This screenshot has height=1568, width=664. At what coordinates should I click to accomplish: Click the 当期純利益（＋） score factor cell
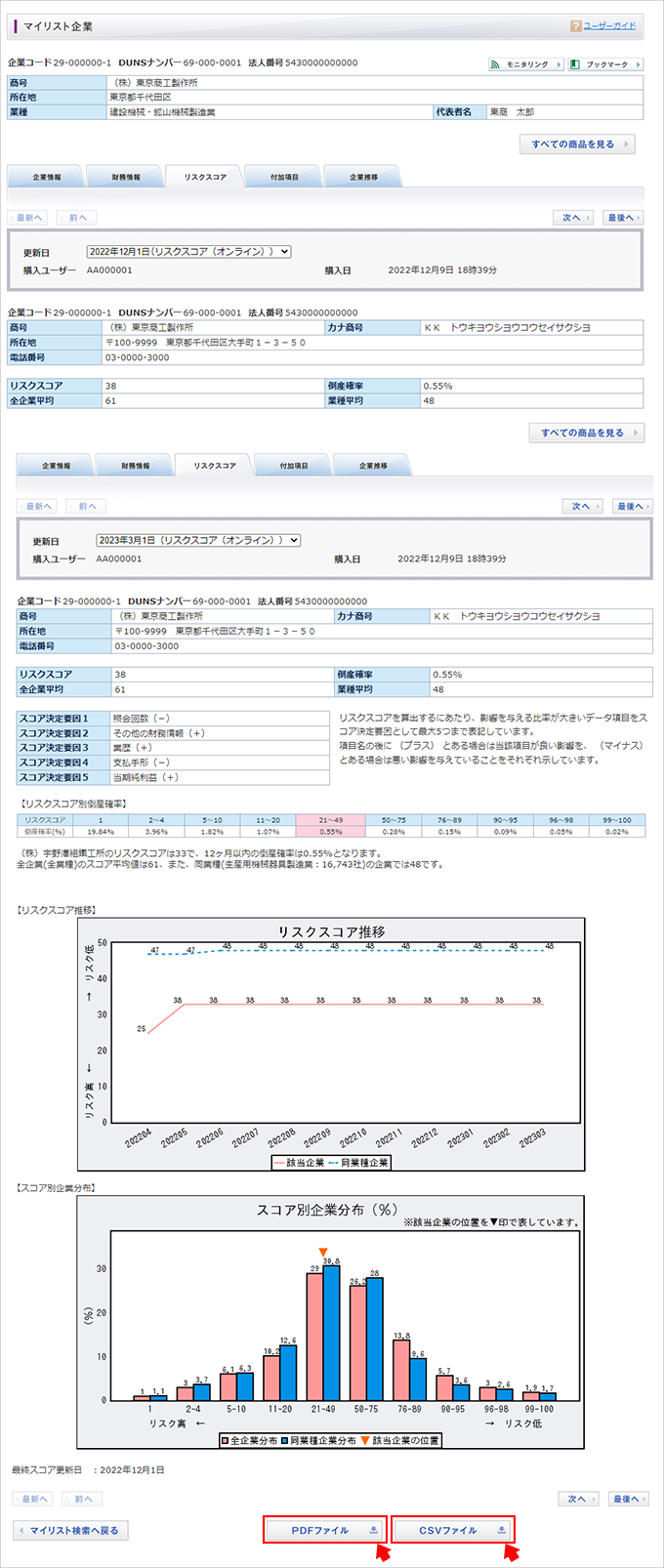pyautogui.click(x=220, y=777)
